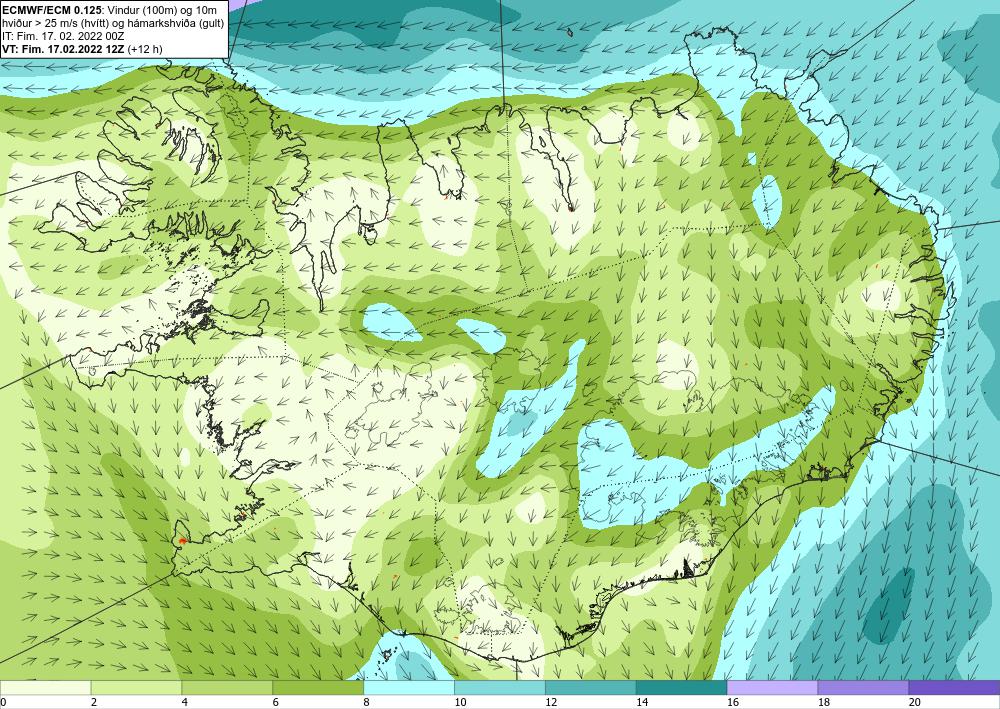
Task: Click the teal 12–14 m/s color swatch
Action: point(591,687)
